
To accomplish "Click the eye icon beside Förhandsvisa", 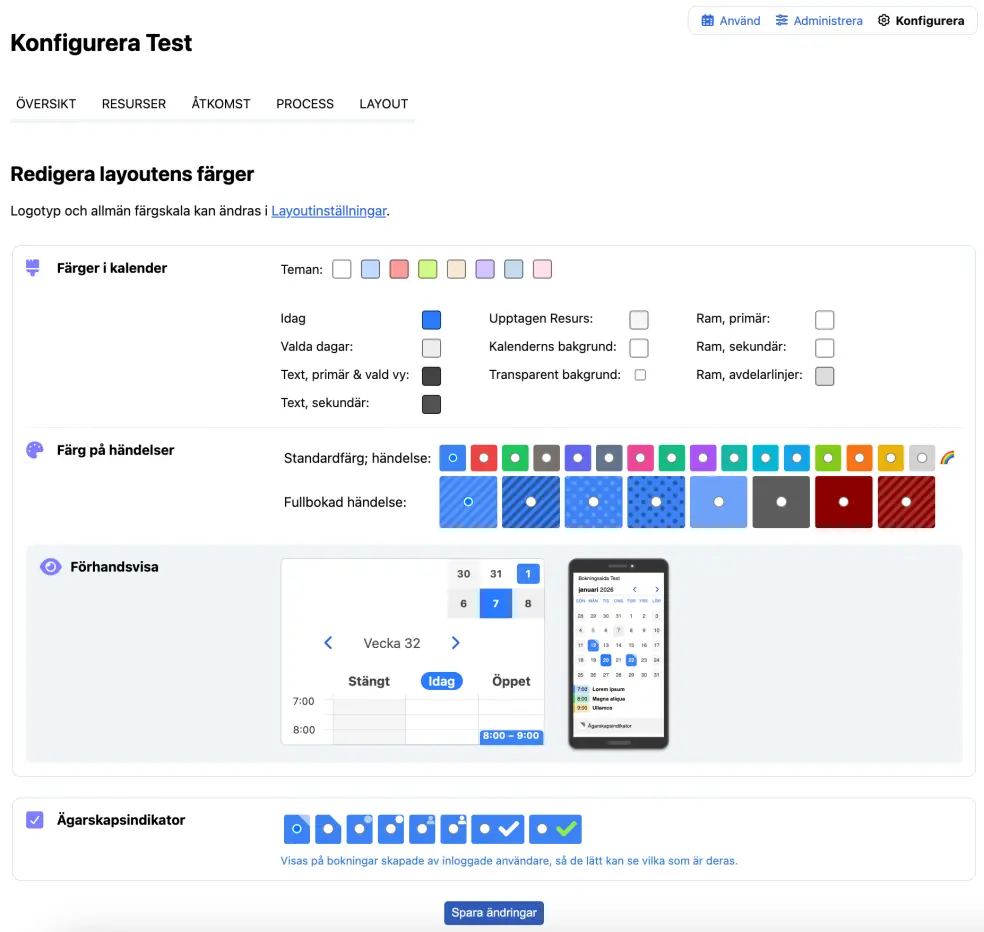I will point(50,567).
